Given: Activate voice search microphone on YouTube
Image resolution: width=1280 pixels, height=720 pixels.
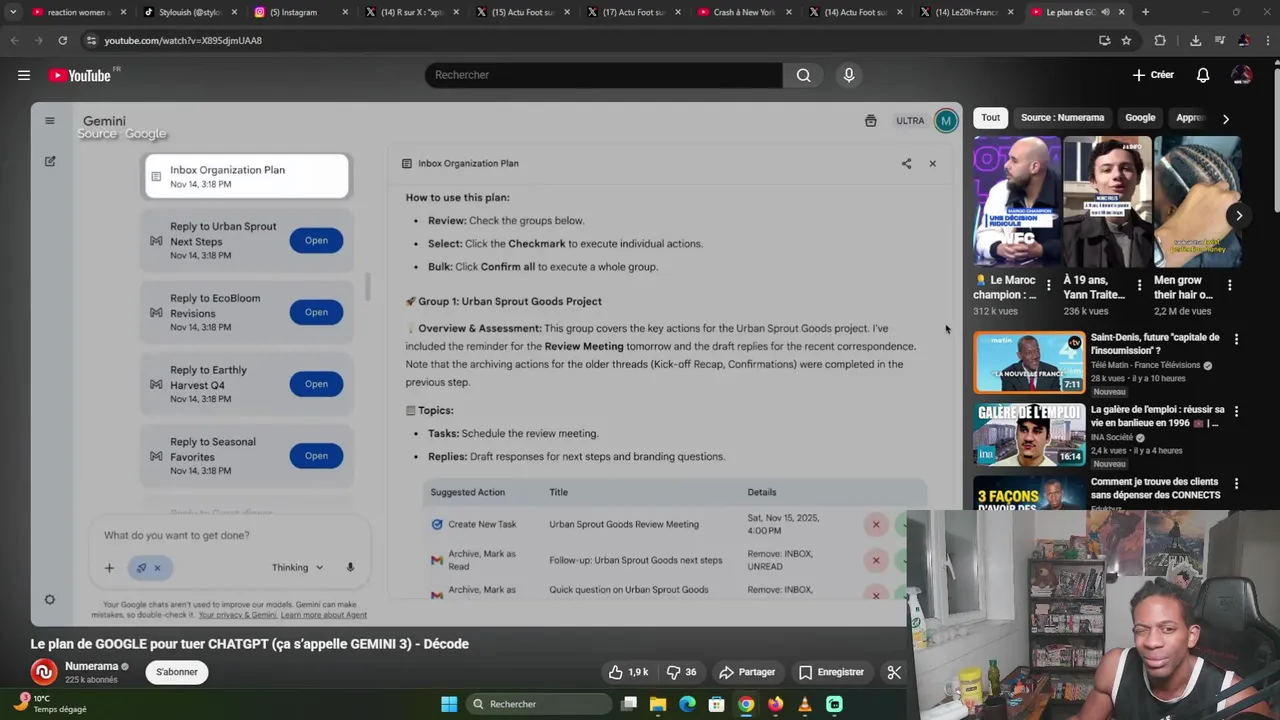Looking at the screenshot, I should 849,75.
